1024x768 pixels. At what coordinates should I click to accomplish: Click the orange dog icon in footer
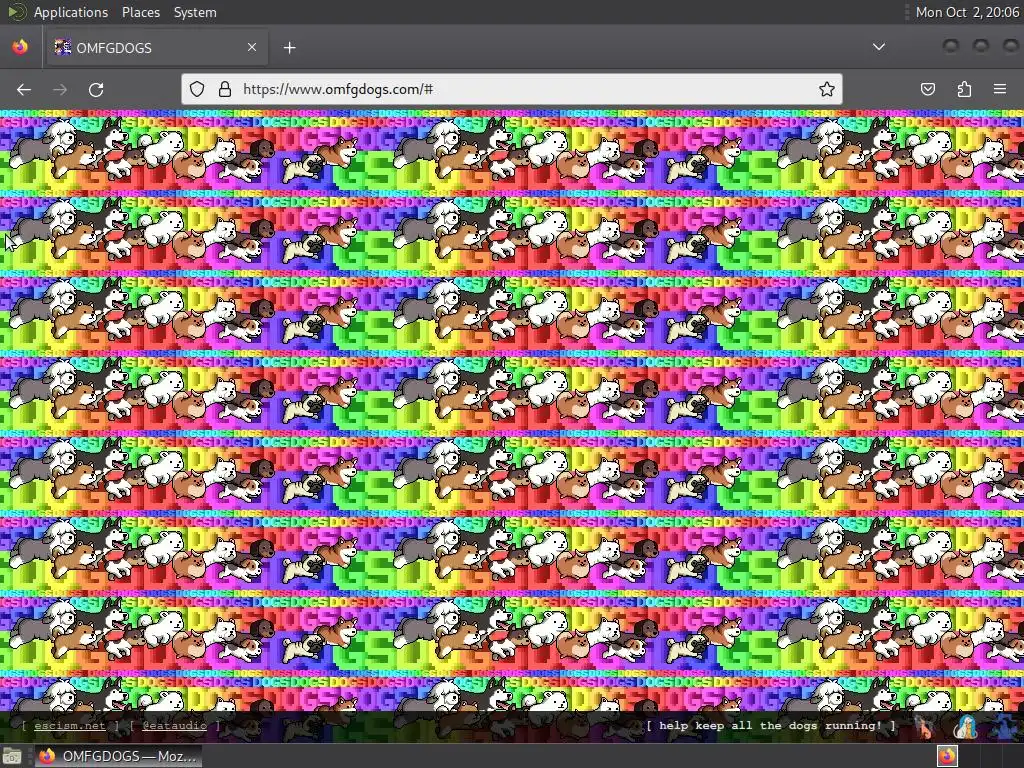[x=925, y=726]
